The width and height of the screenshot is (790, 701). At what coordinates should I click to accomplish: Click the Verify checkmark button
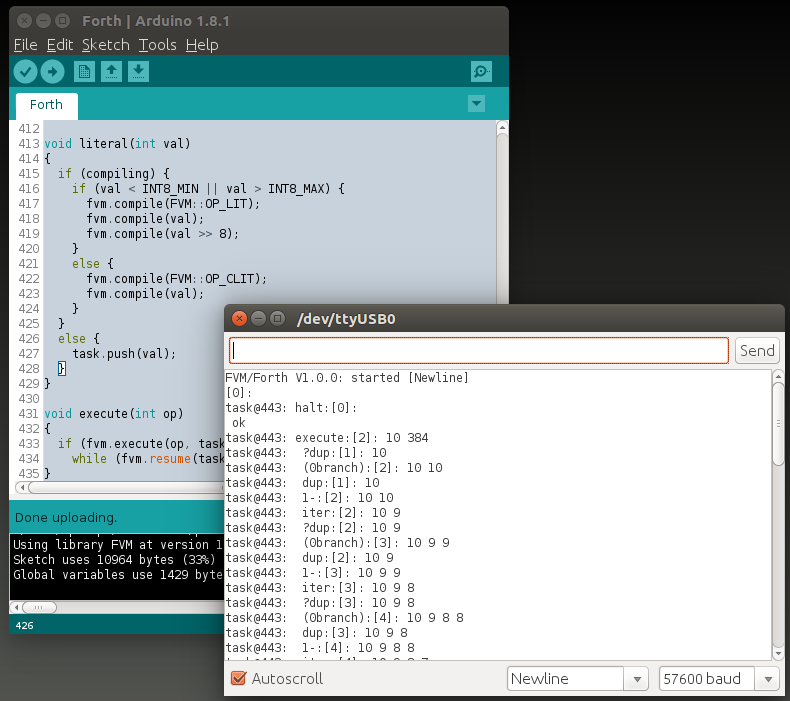tap(25, 72)
